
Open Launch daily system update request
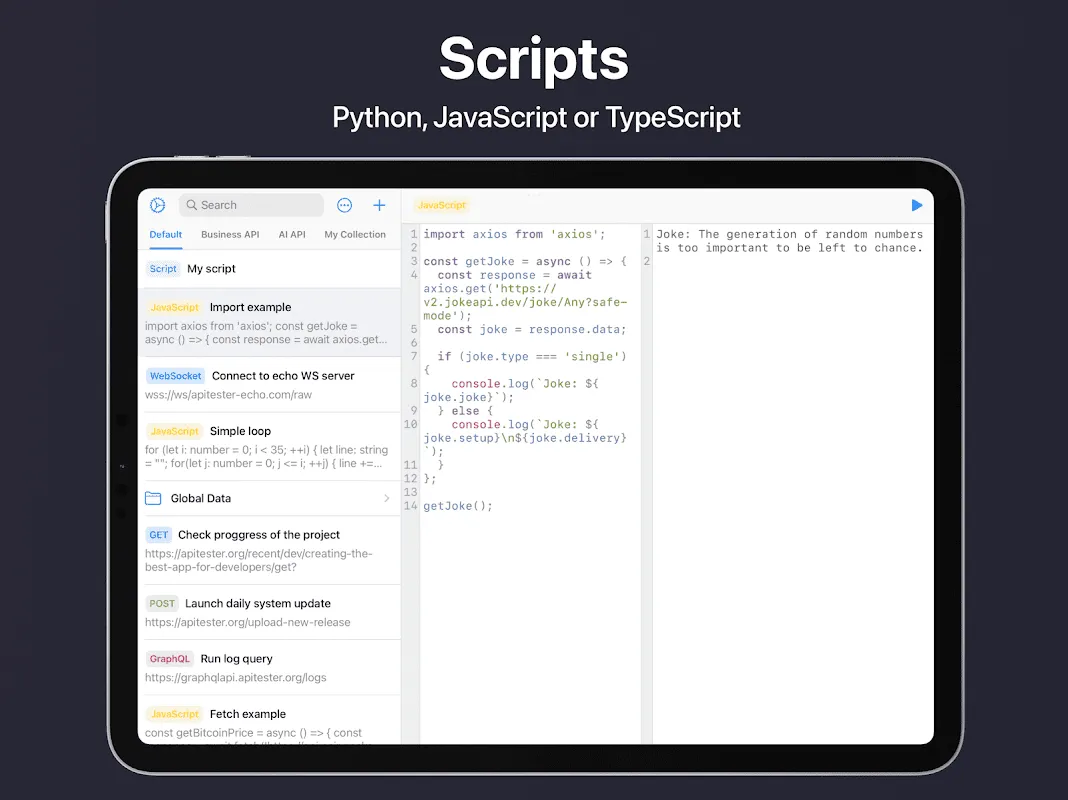click(x=269, y=612)
